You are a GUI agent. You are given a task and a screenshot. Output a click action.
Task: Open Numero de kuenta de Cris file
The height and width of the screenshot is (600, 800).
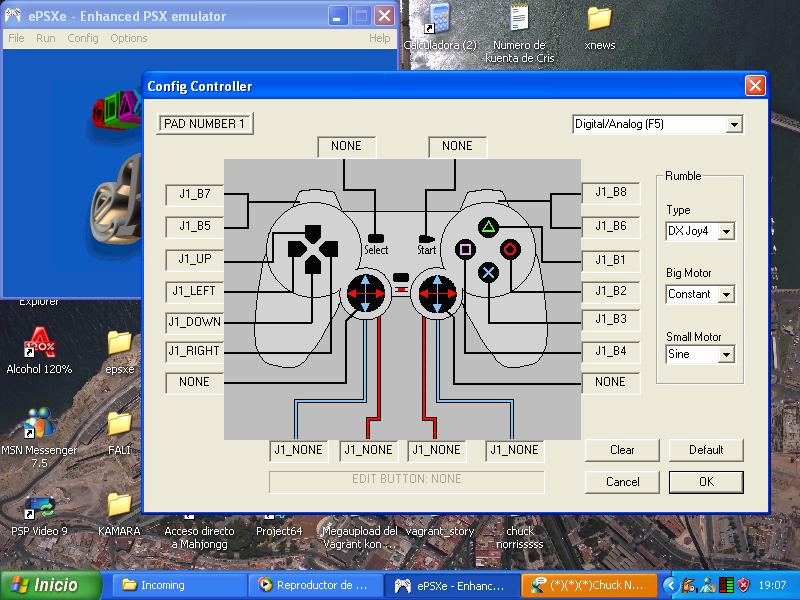519,33
